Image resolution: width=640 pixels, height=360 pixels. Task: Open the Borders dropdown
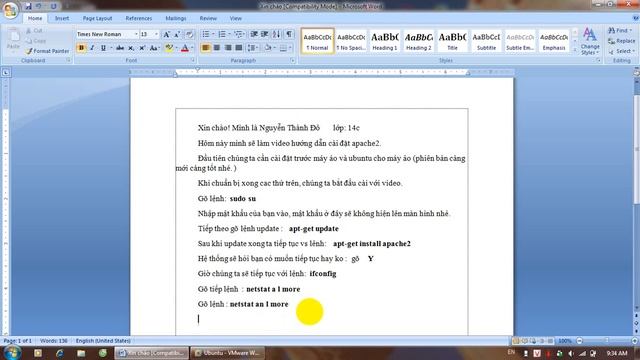tap(290, 48)
